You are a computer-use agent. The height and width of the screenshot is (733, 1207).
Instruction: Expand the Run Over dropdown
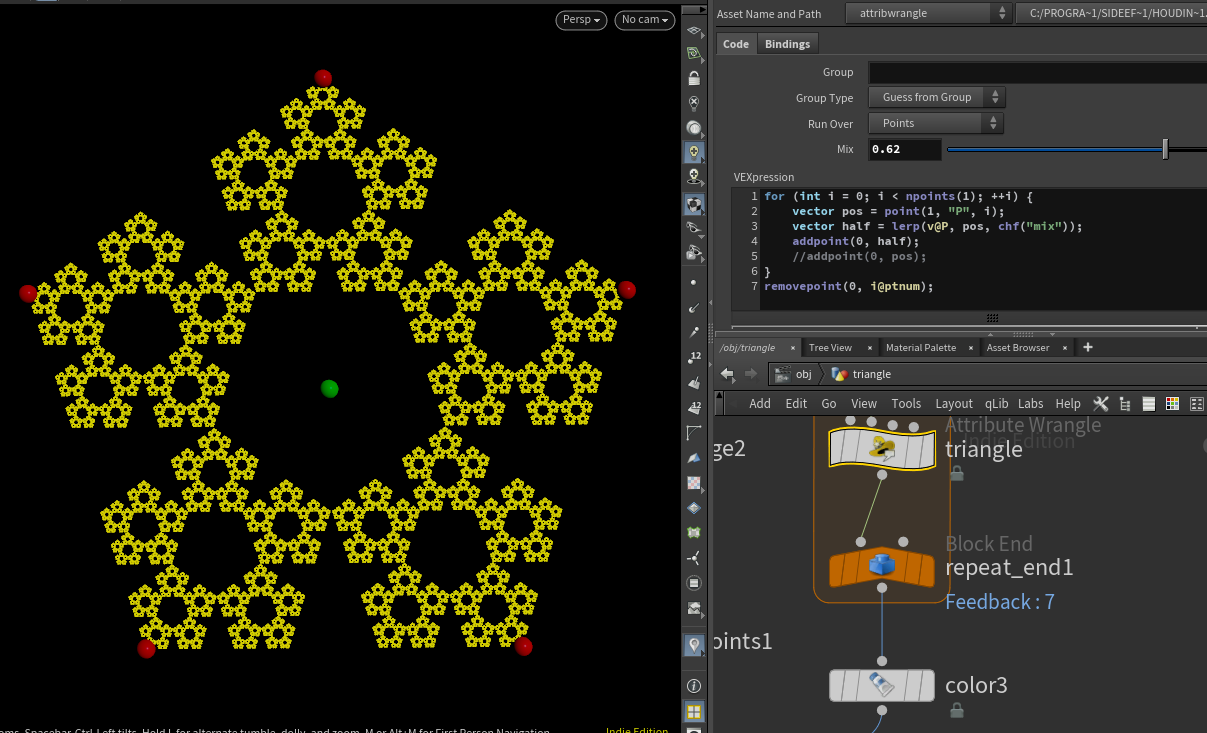(x=935, y=123)
